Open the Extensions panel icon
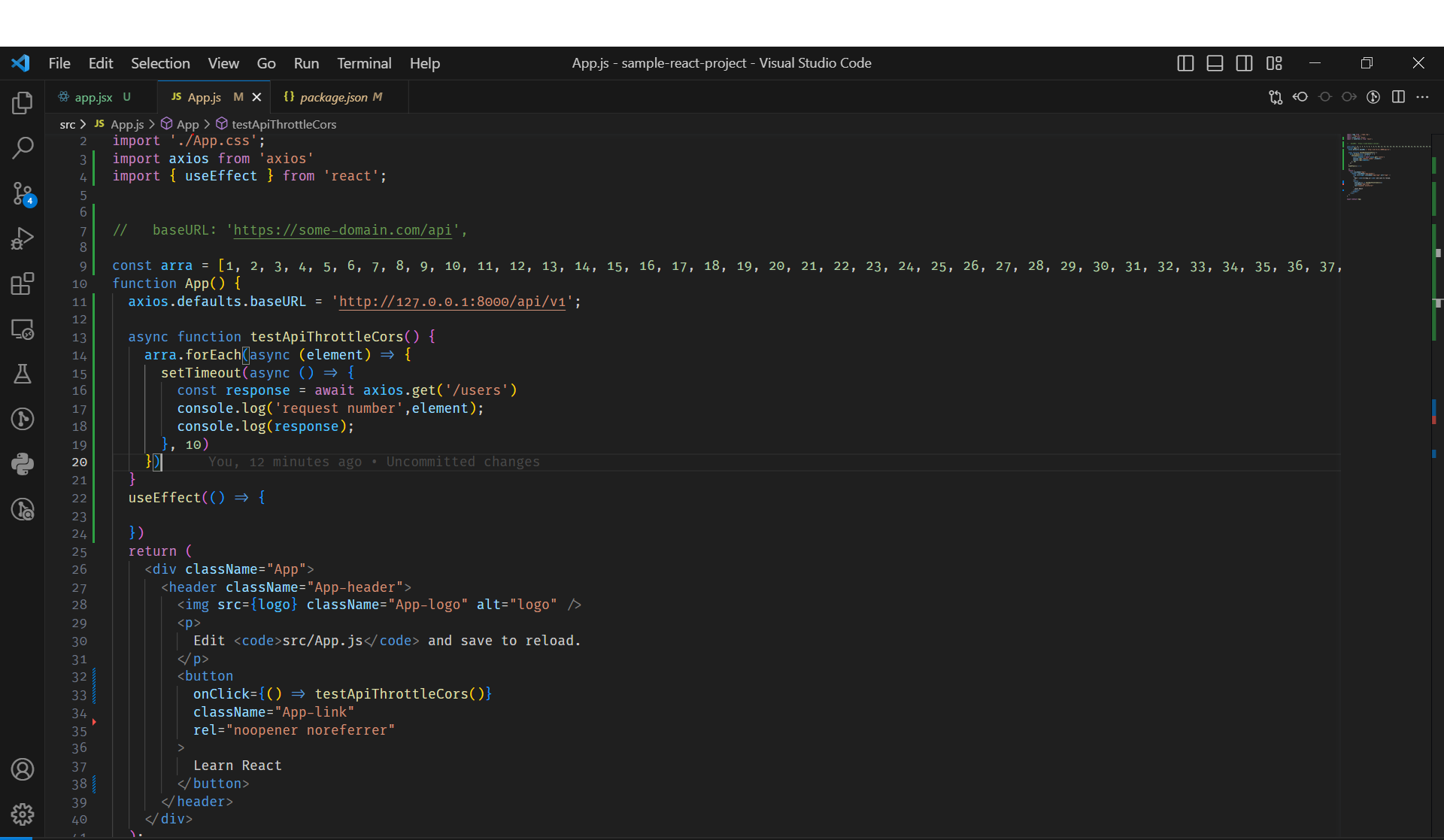This screenshot has height=840, width=1444. point(22,283)
